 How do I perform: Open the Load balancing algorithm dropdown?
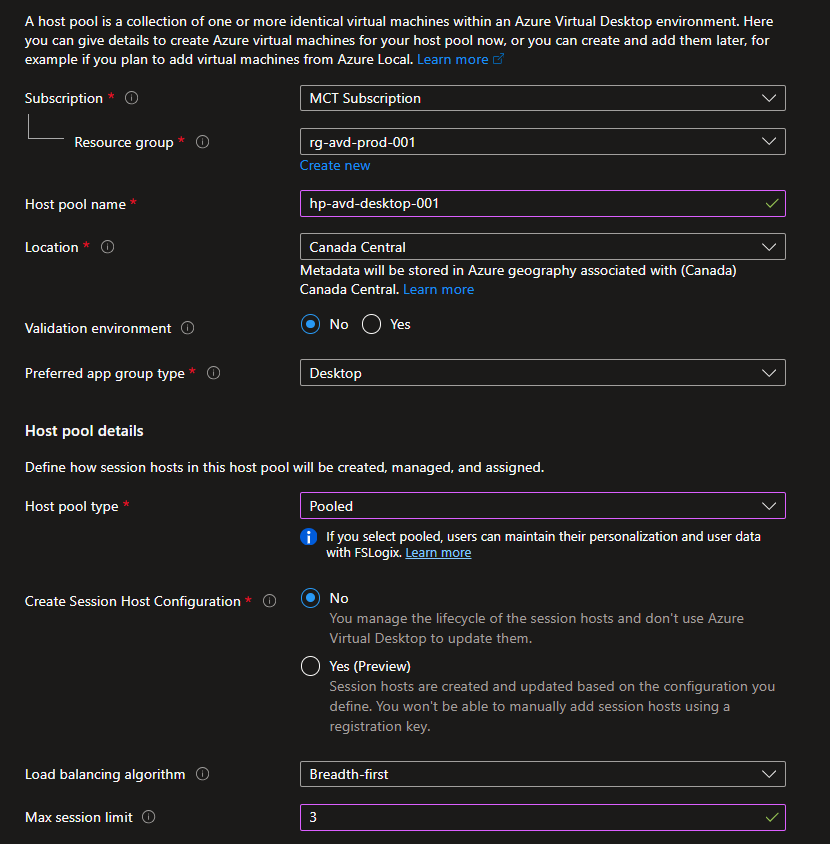point(543,773)
